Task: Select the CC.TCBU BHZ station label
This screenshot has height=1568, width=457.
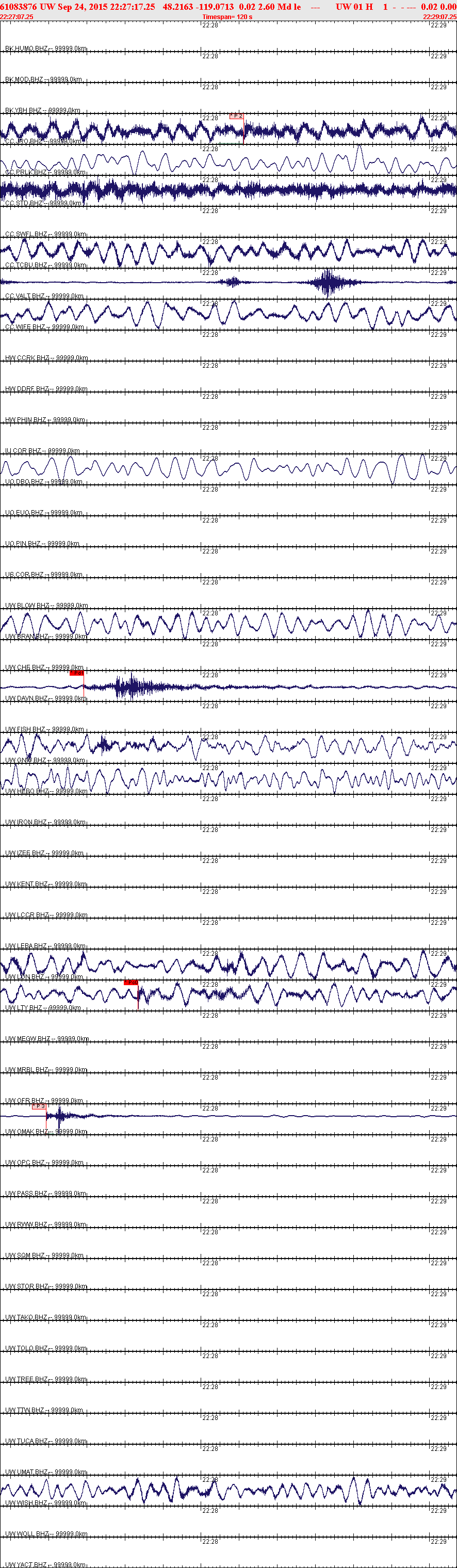Action: coord(45,266)
